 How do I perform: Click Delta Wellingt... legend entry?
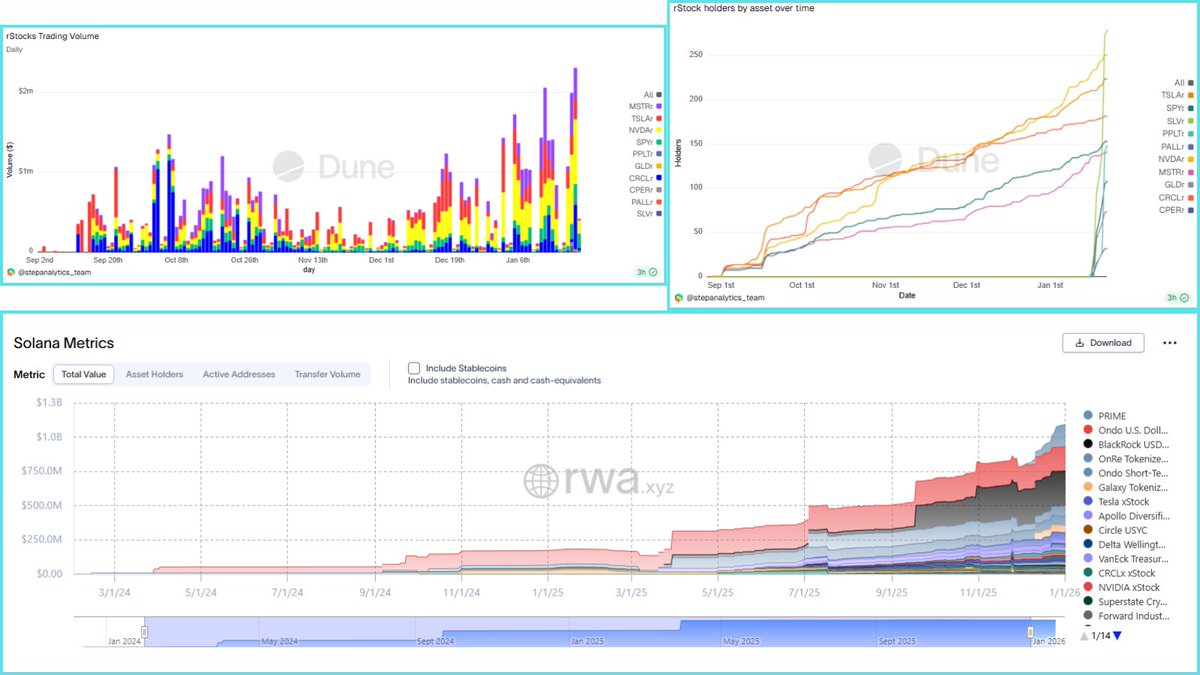coord(1124,544)
